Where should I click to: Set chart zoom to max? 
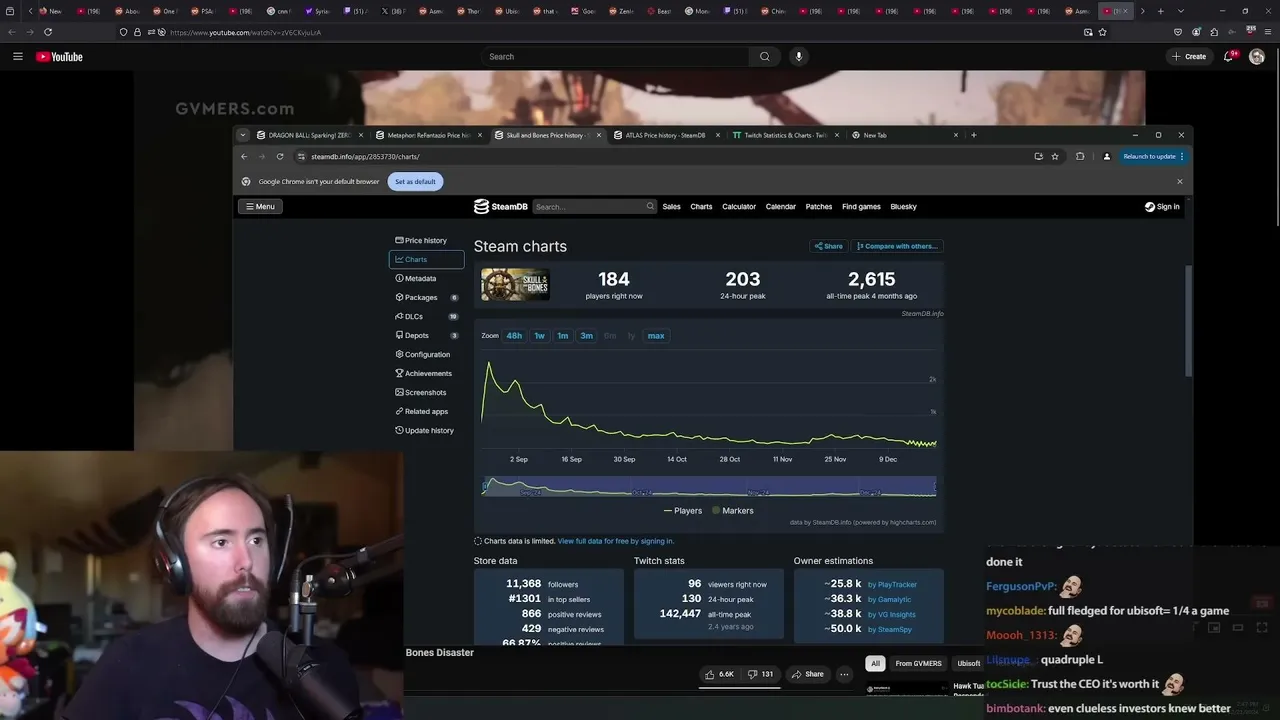point(656,336)
